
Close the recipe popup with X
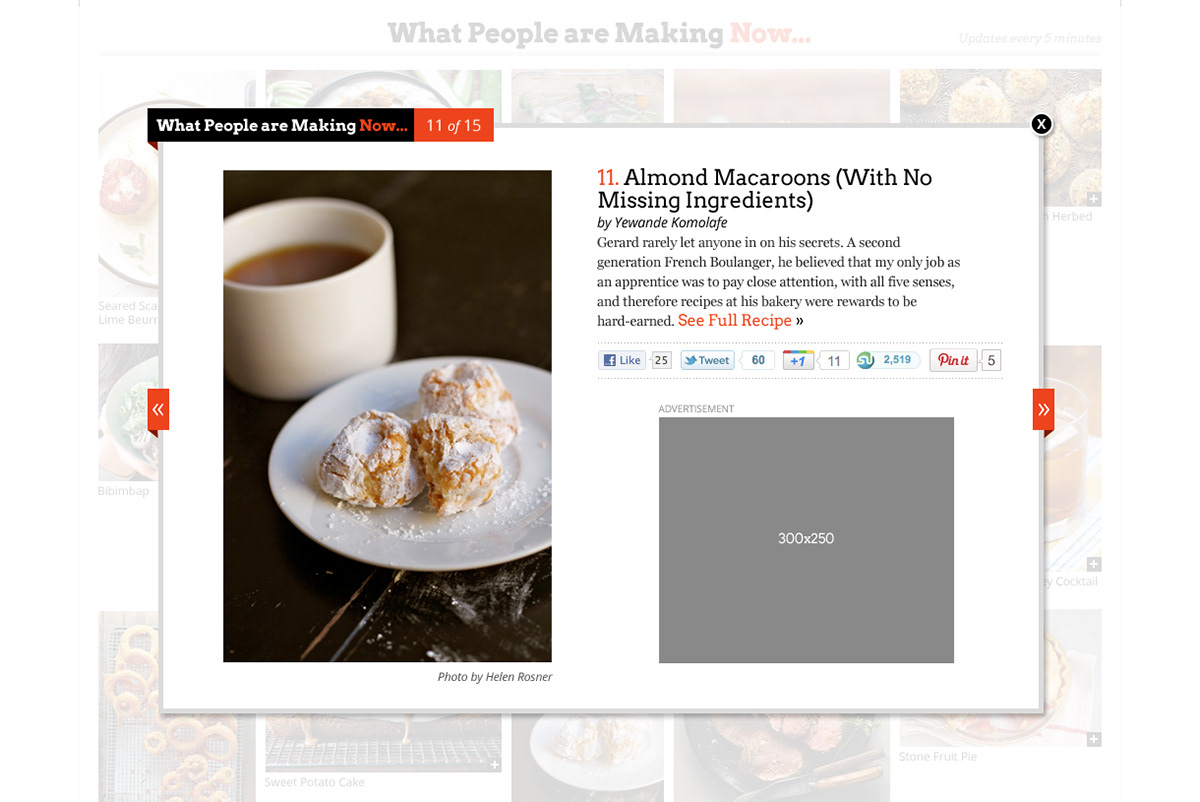point(1041,124)
